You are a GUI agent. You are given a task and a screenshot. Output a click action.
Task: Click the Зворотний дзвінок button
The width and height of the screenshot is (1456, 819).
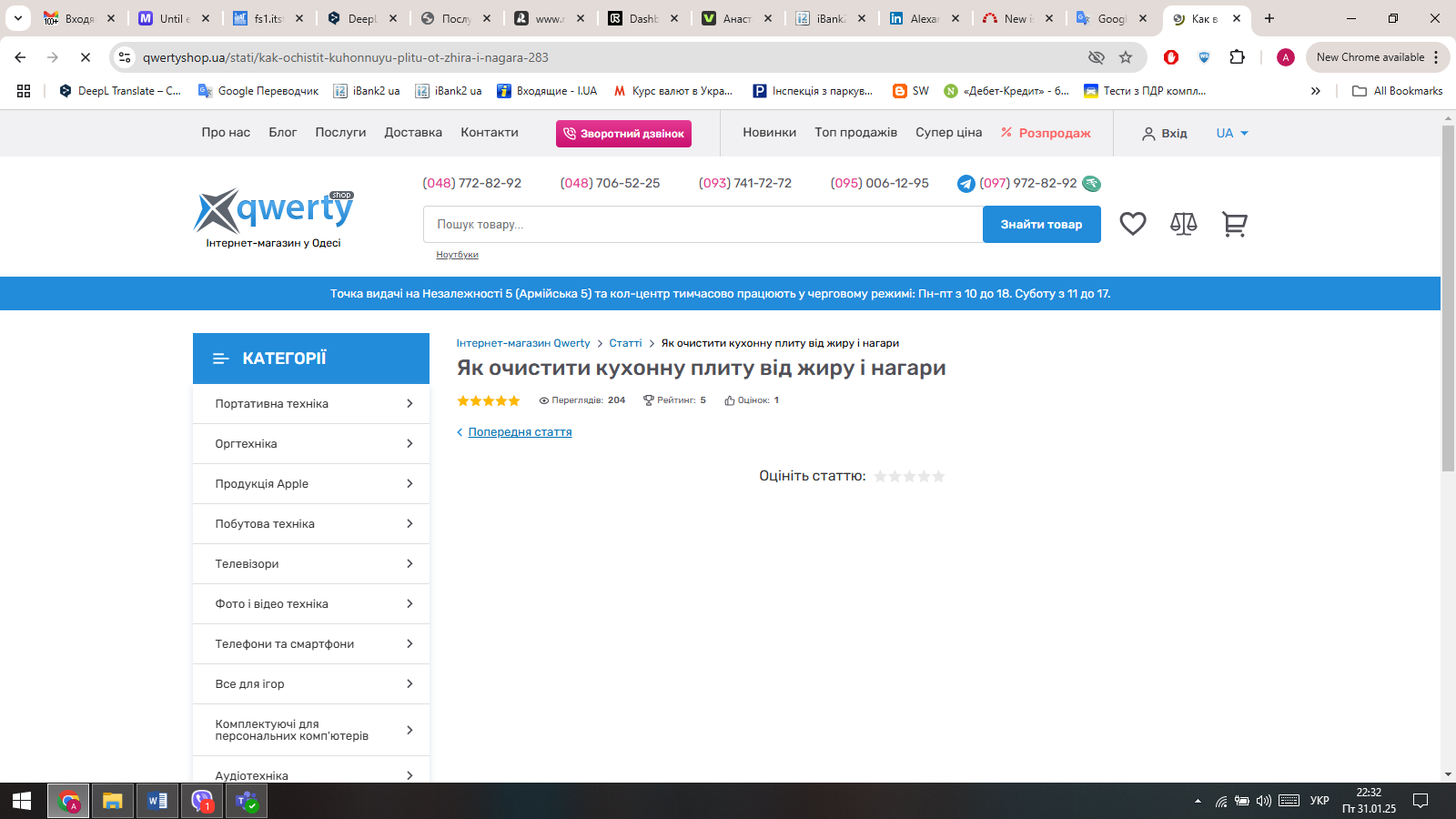click(623, 134)
